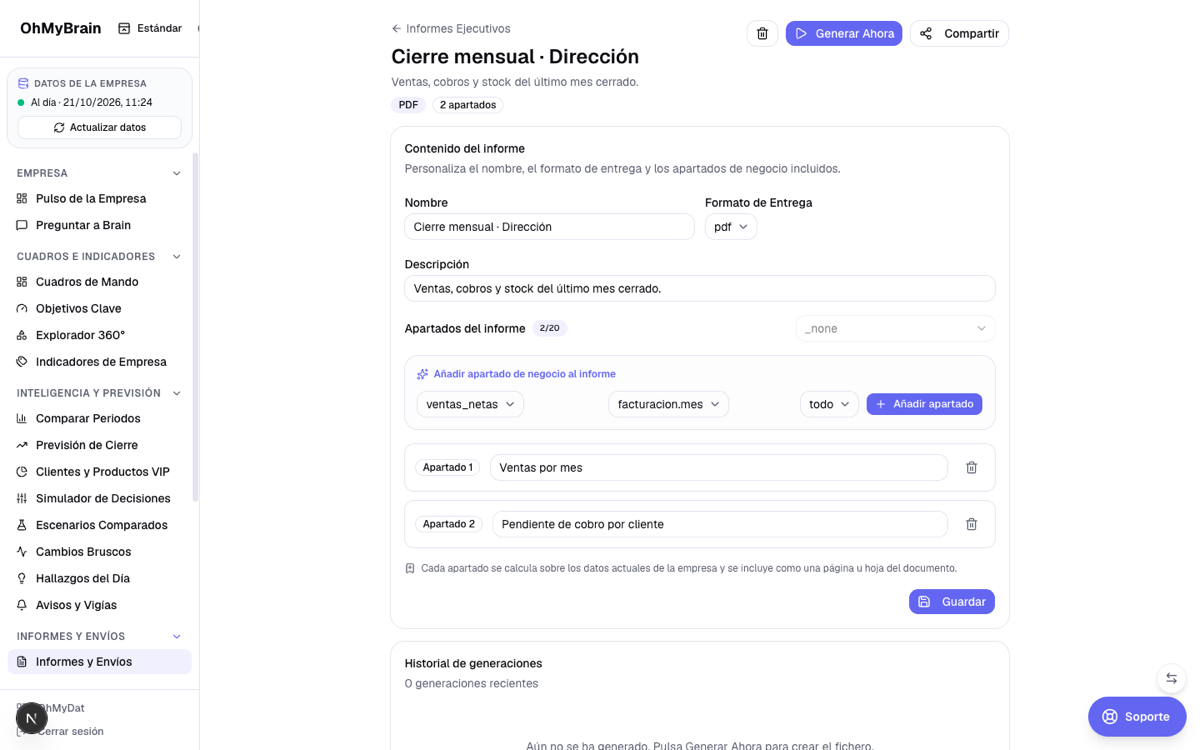This screenshot has width=1200, height=750.
Task: Click the Descripción input field
Action: coord(700,288)
